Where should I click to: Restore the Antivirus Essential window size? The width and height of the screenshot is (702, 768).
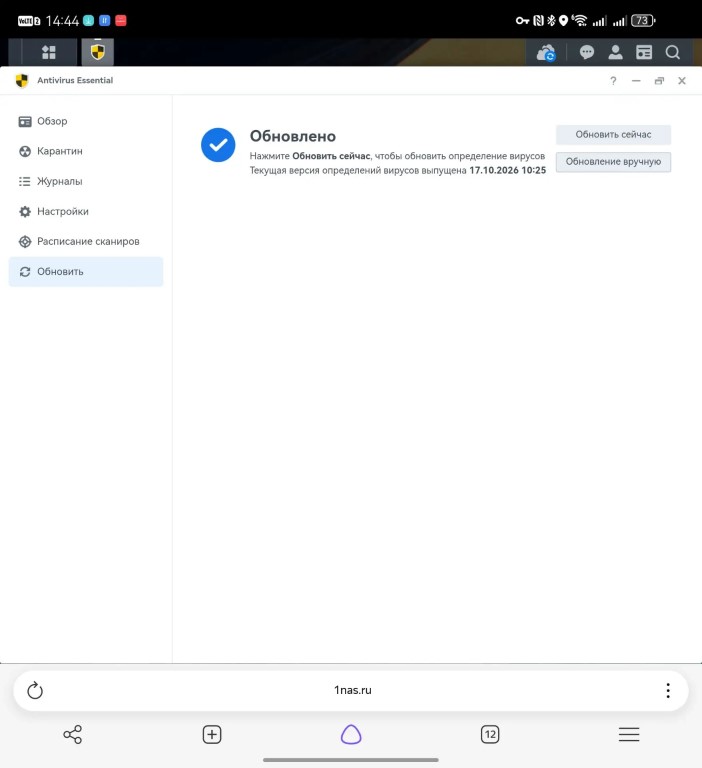point(659,81)
